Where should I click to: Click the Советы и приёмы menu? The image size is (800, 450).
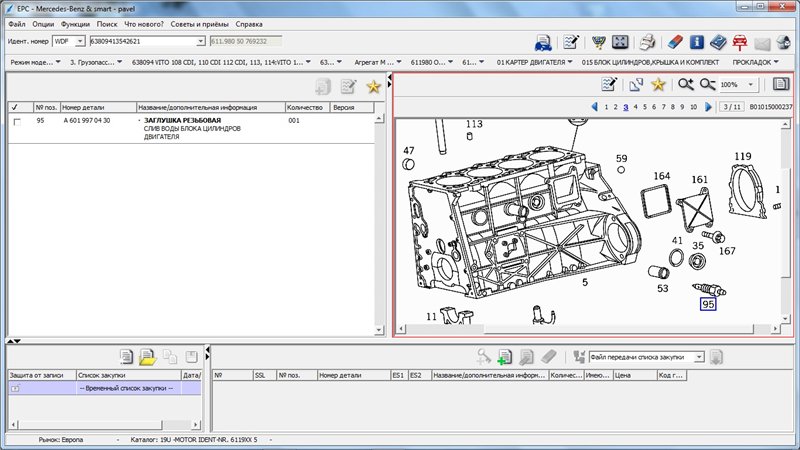[x=199, y=24]
